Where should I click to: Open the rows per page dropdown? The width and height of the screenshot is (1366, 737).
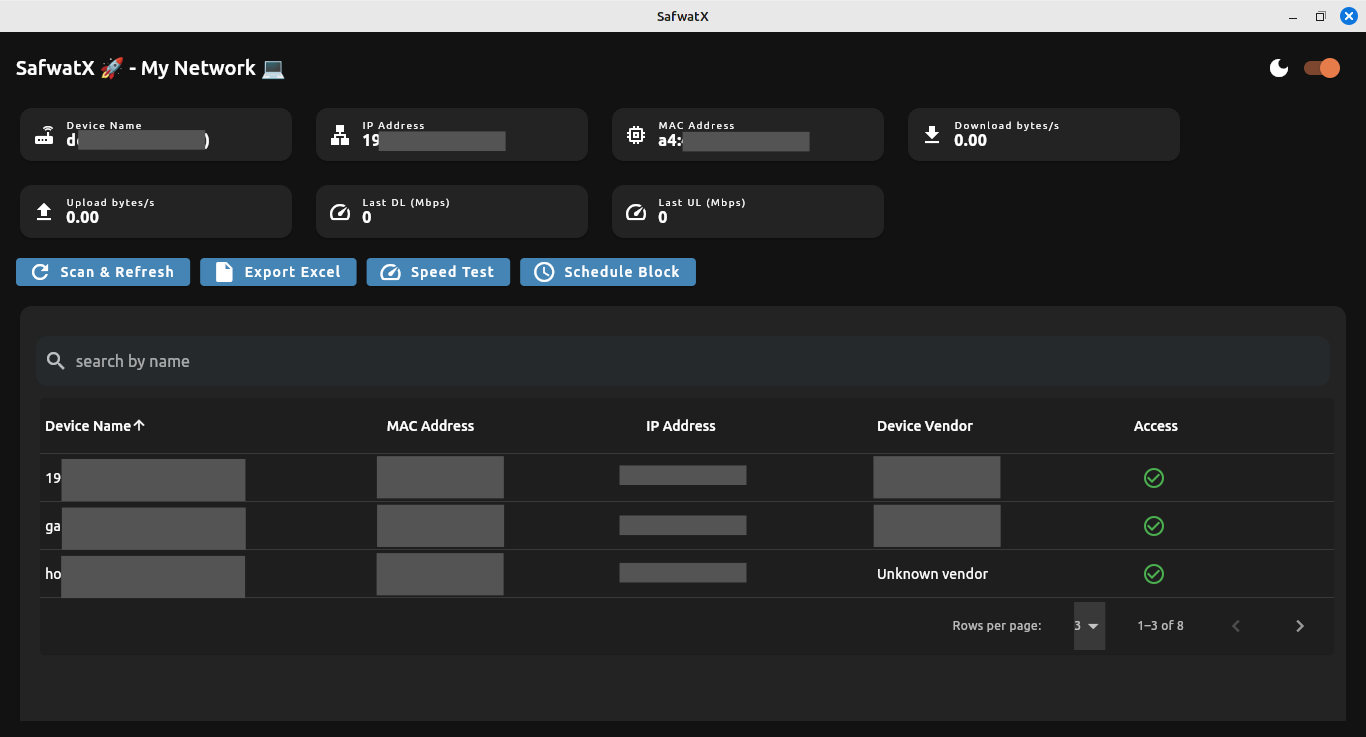1089,626
